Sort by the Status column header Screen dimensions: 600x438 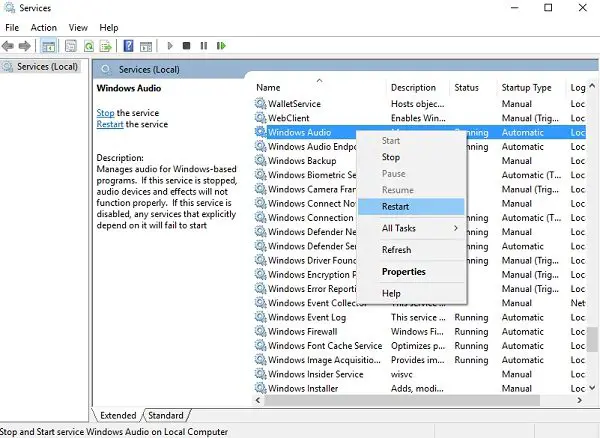(x=474, y=88)
